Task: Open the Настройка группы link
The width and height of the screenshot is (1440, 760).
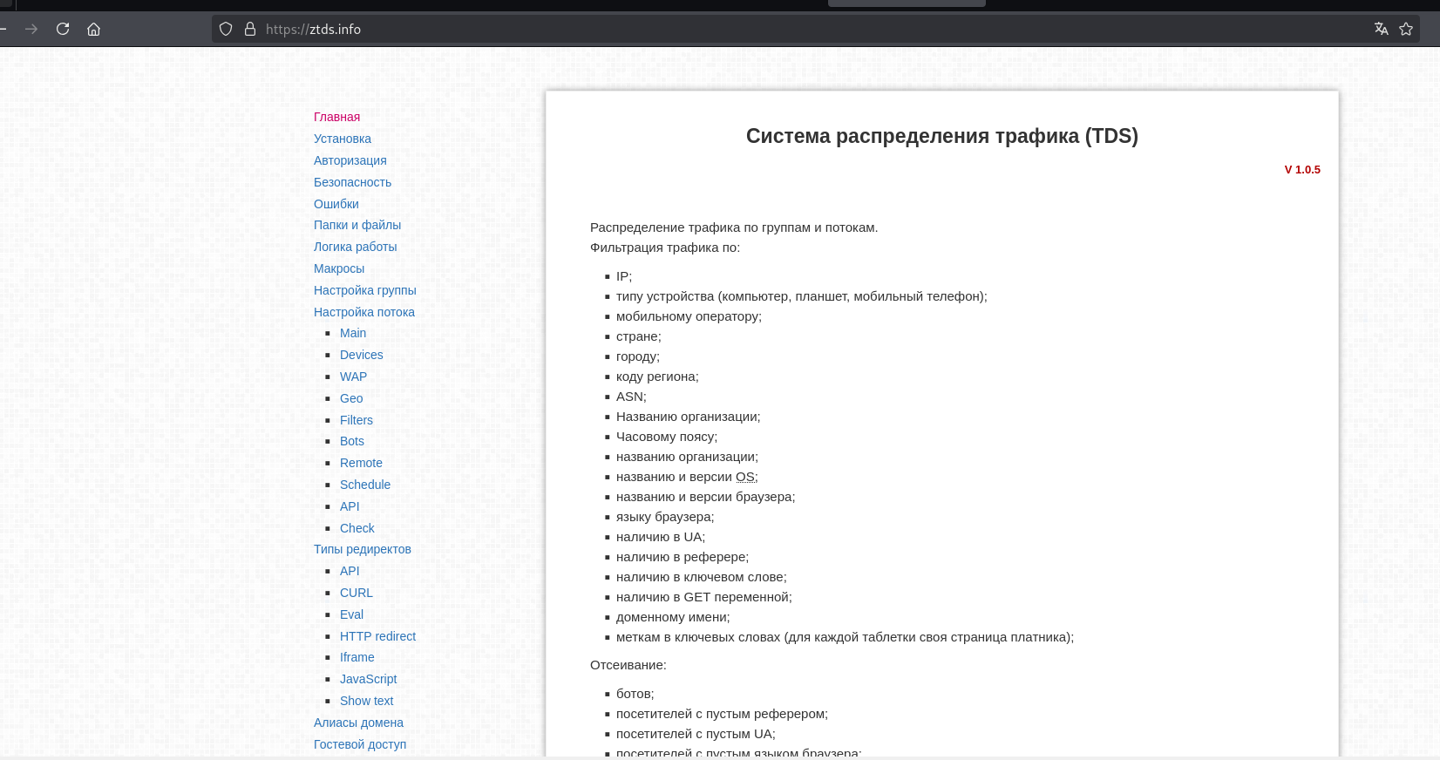Action: (365, 290)
